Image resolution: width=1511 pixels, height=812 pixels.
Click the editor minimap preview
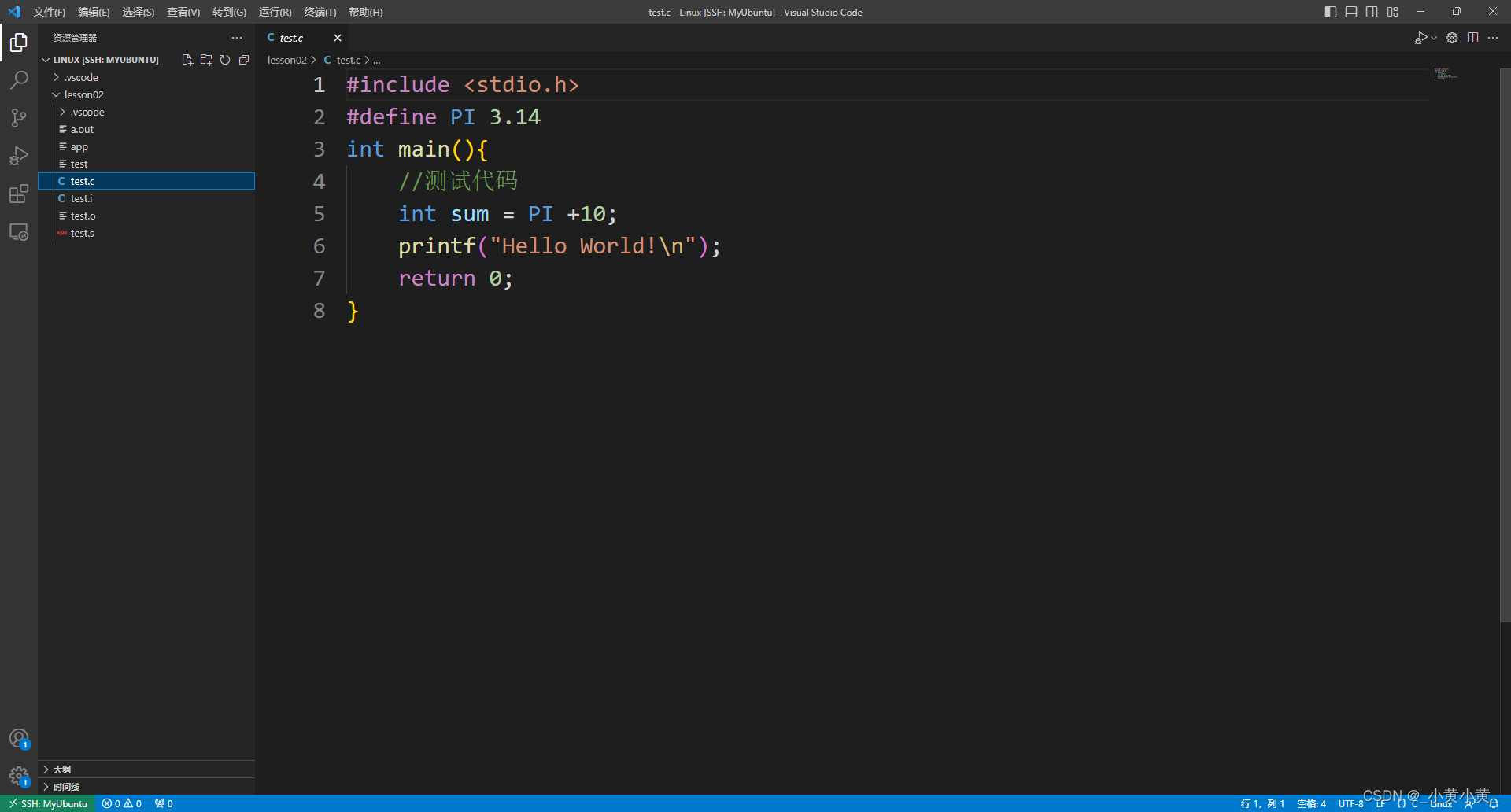[1446, 75]
